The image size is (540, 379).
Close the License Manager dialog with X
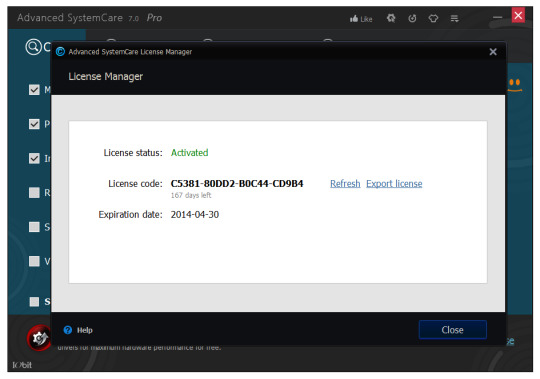493,52
